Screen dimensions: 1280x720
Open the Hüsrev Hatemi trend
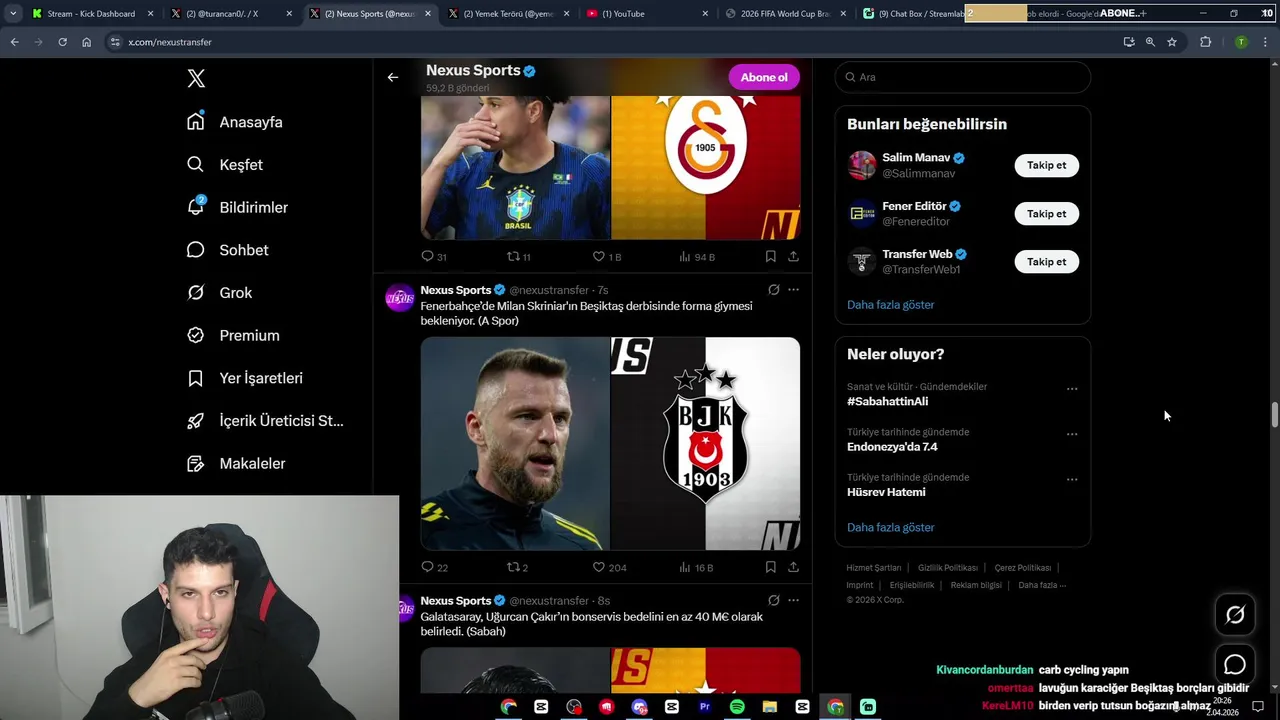(x=886, y=492)
